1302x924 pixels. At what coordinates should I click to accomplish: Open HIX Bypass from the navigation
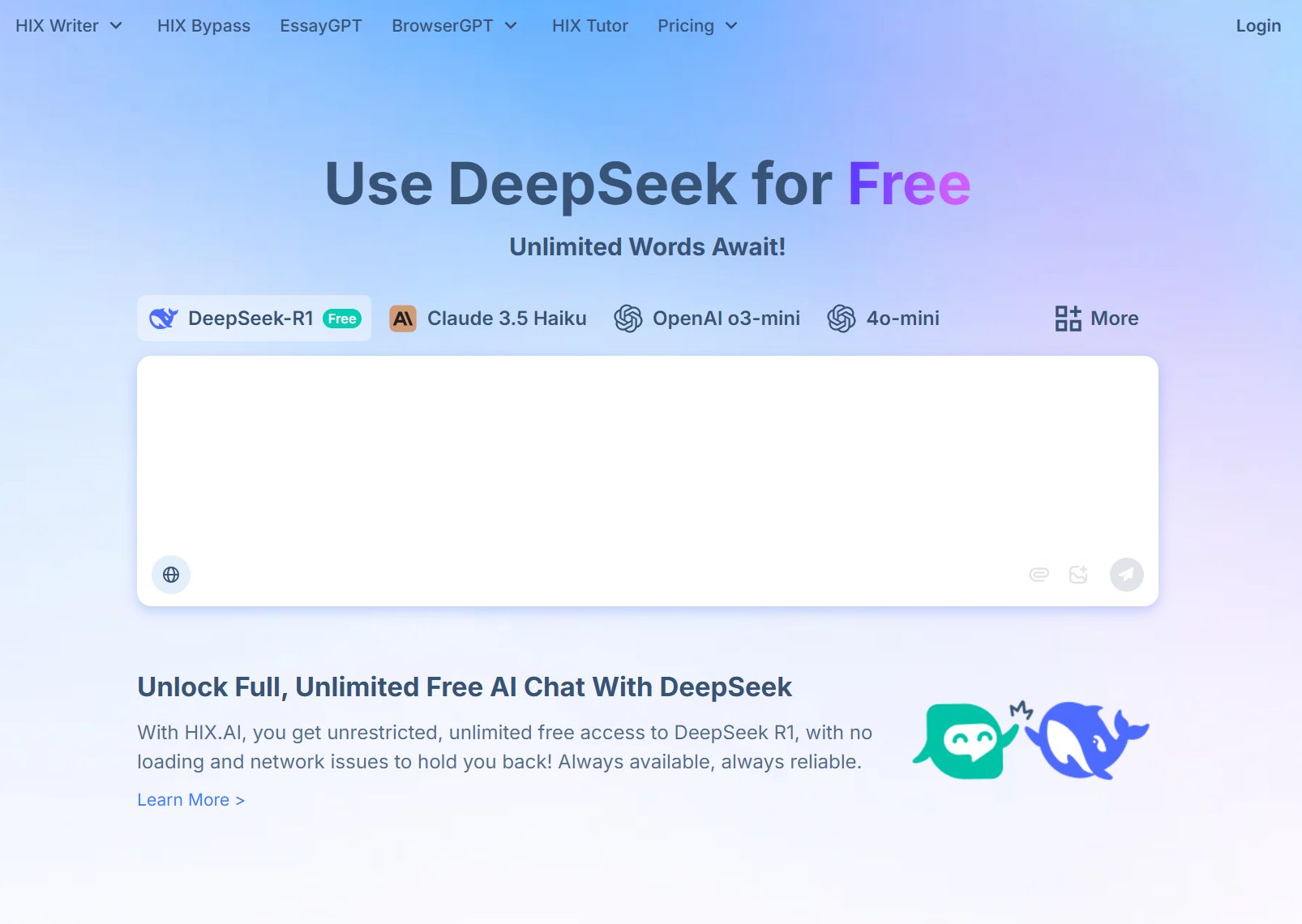pos(203,26)
